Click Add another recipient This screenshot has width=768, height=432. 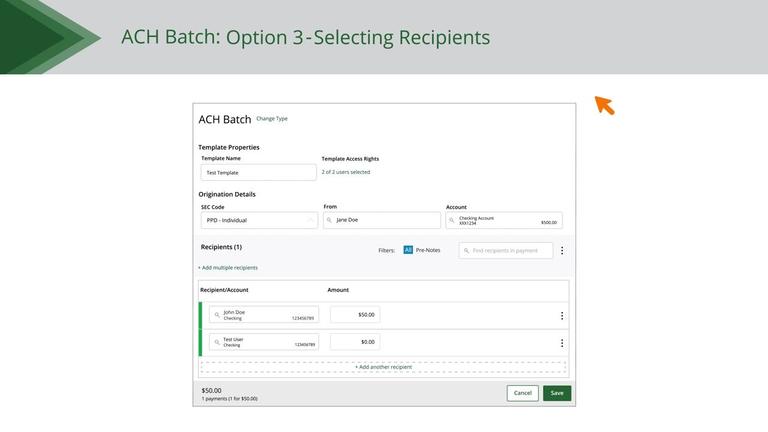click(384, 367)
